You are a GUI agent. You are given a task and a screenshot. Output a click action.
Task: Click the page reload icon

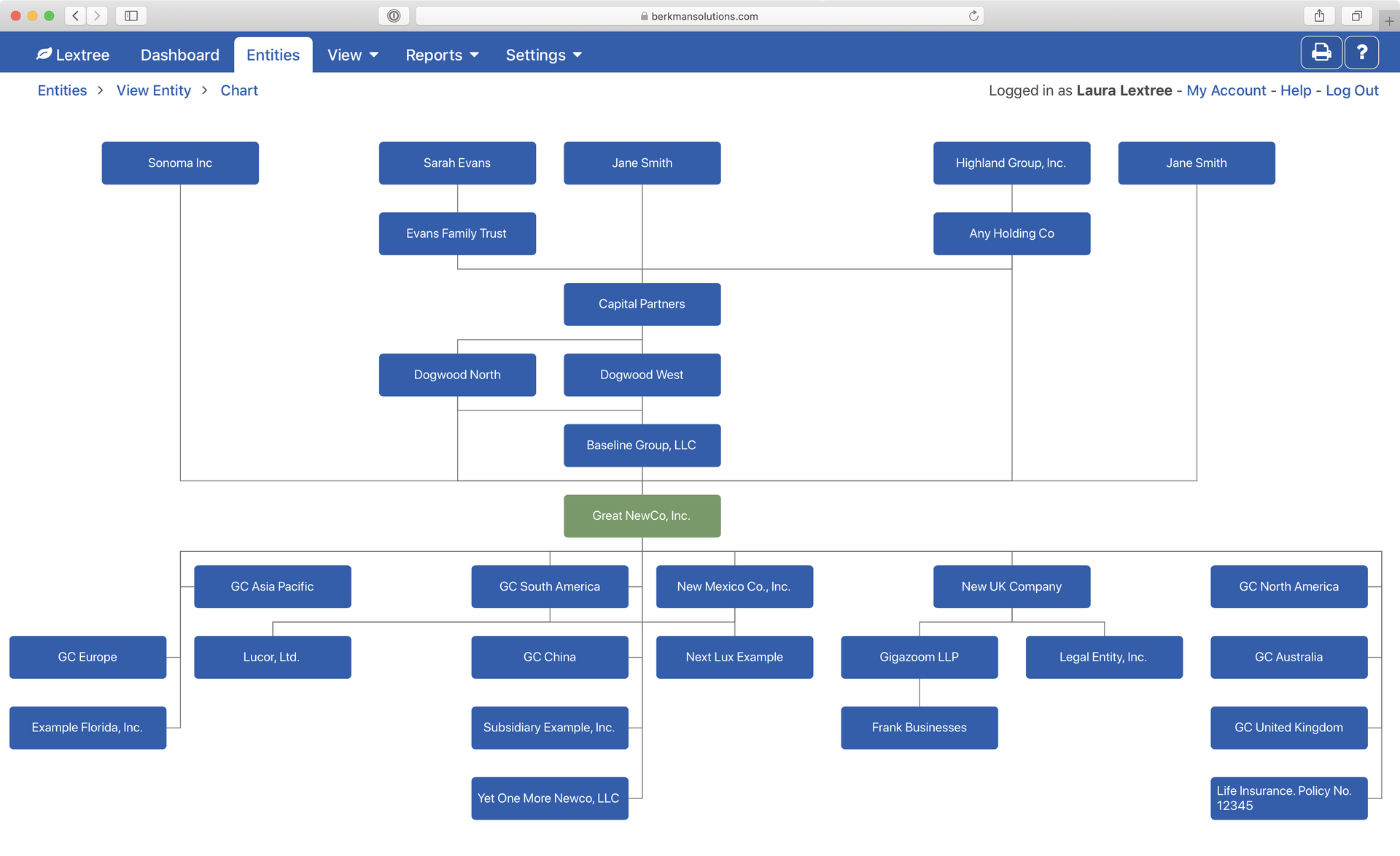click(973, 15)
